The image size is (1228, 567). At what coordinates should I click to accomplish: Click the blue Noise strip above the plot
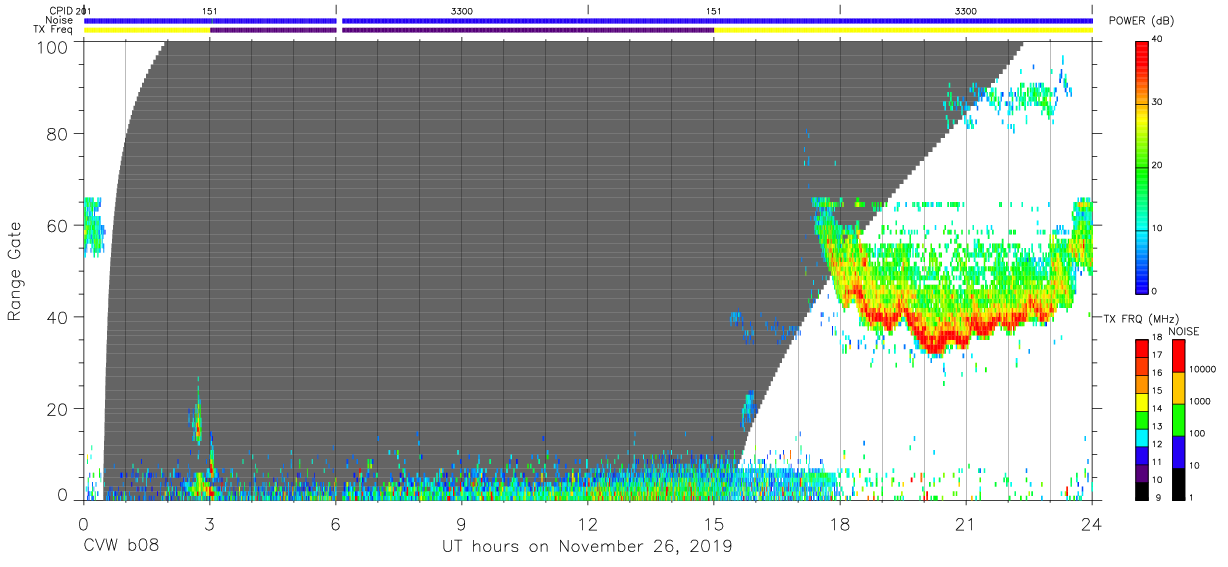588,20
